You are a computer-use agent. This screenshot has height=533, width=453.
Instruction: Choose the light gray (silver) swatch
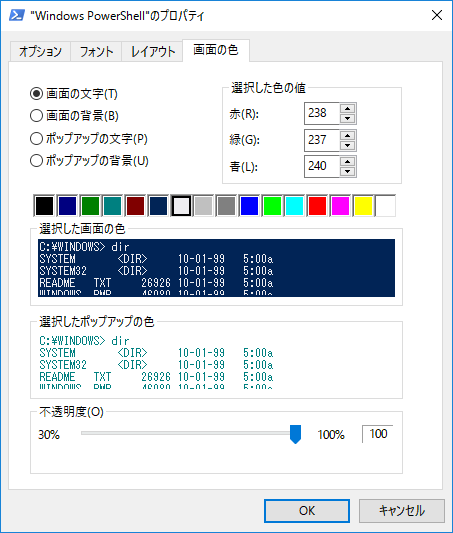click(x=204, y=206)
